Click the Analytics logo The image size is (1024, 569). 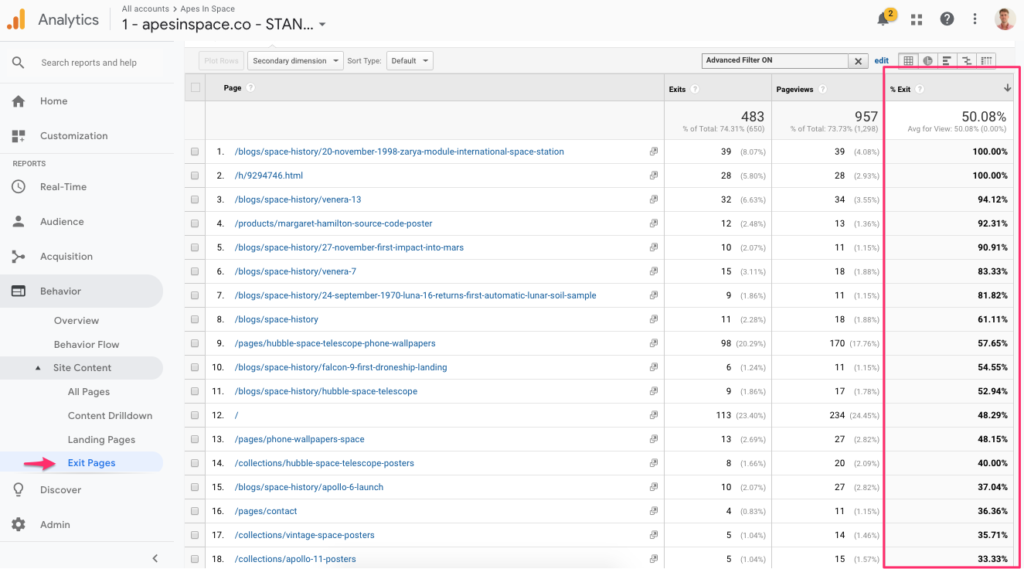pos(16,20)
